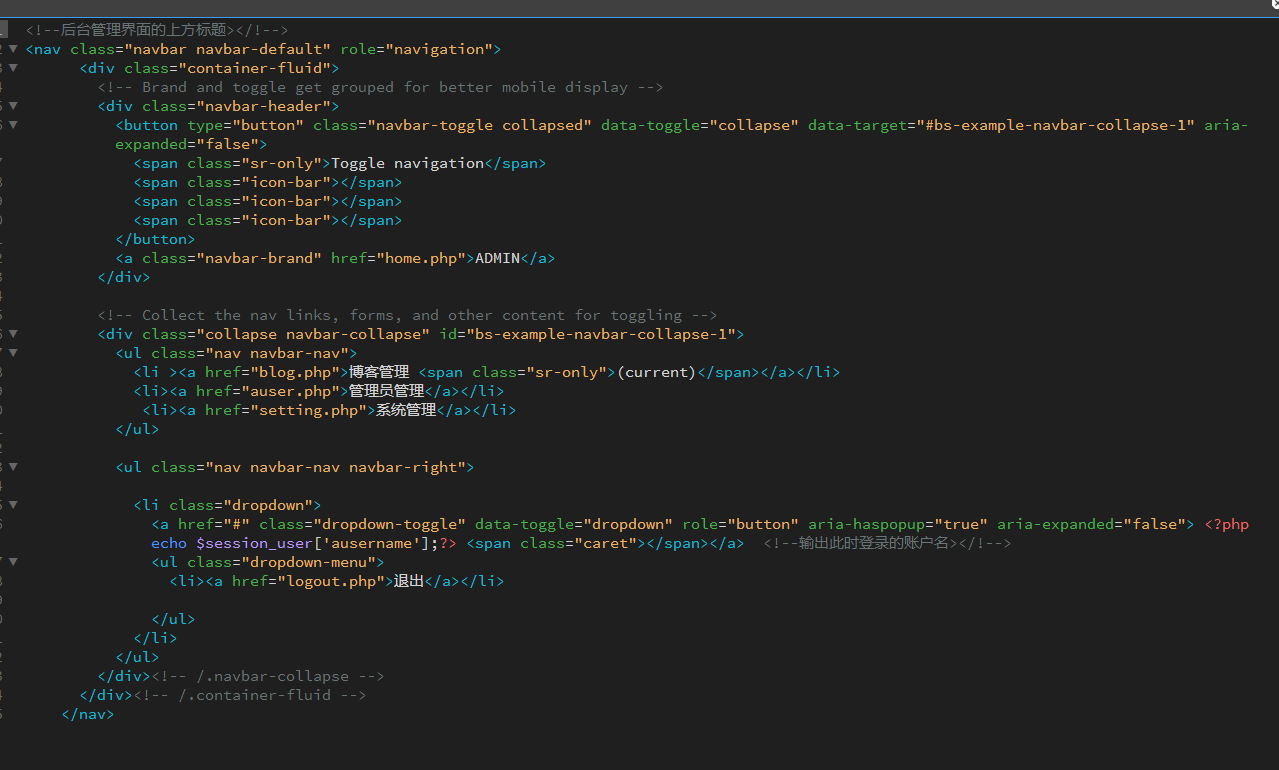Fold the button navbar-toggle block

coord(13,125)
